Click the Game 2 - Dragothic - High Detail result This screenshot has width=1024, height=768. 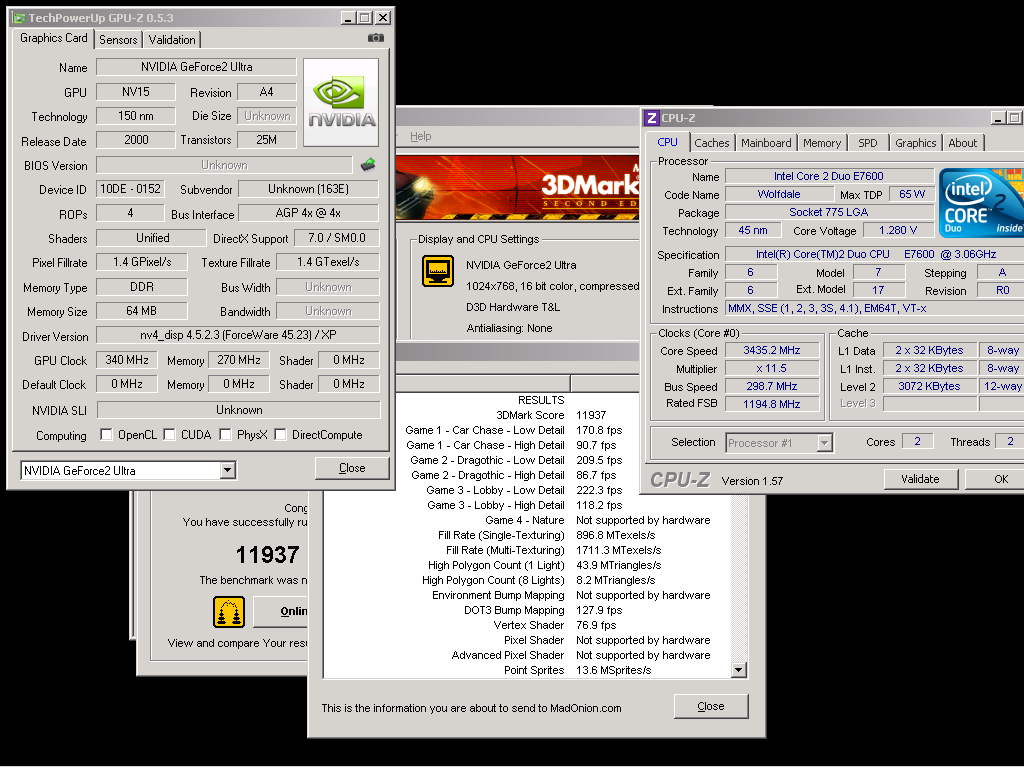click(x=514, y=475)
